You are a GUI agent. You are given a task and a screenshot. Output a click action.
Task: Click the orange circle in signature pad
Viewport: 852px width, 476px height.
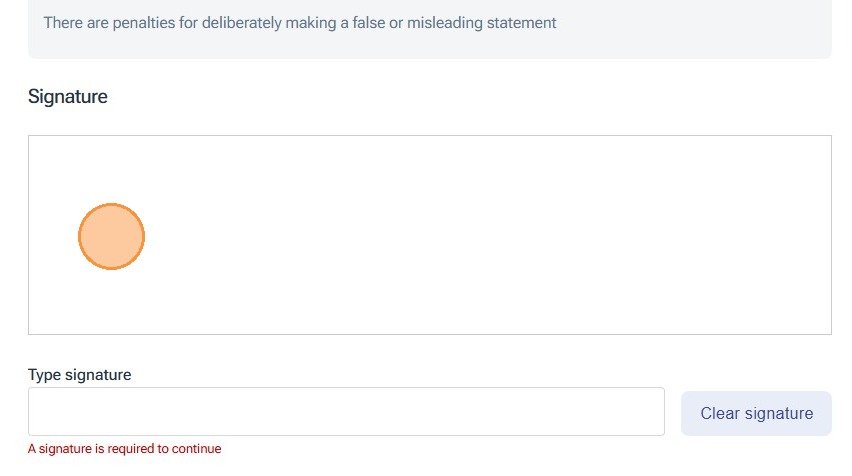point(112,237)
